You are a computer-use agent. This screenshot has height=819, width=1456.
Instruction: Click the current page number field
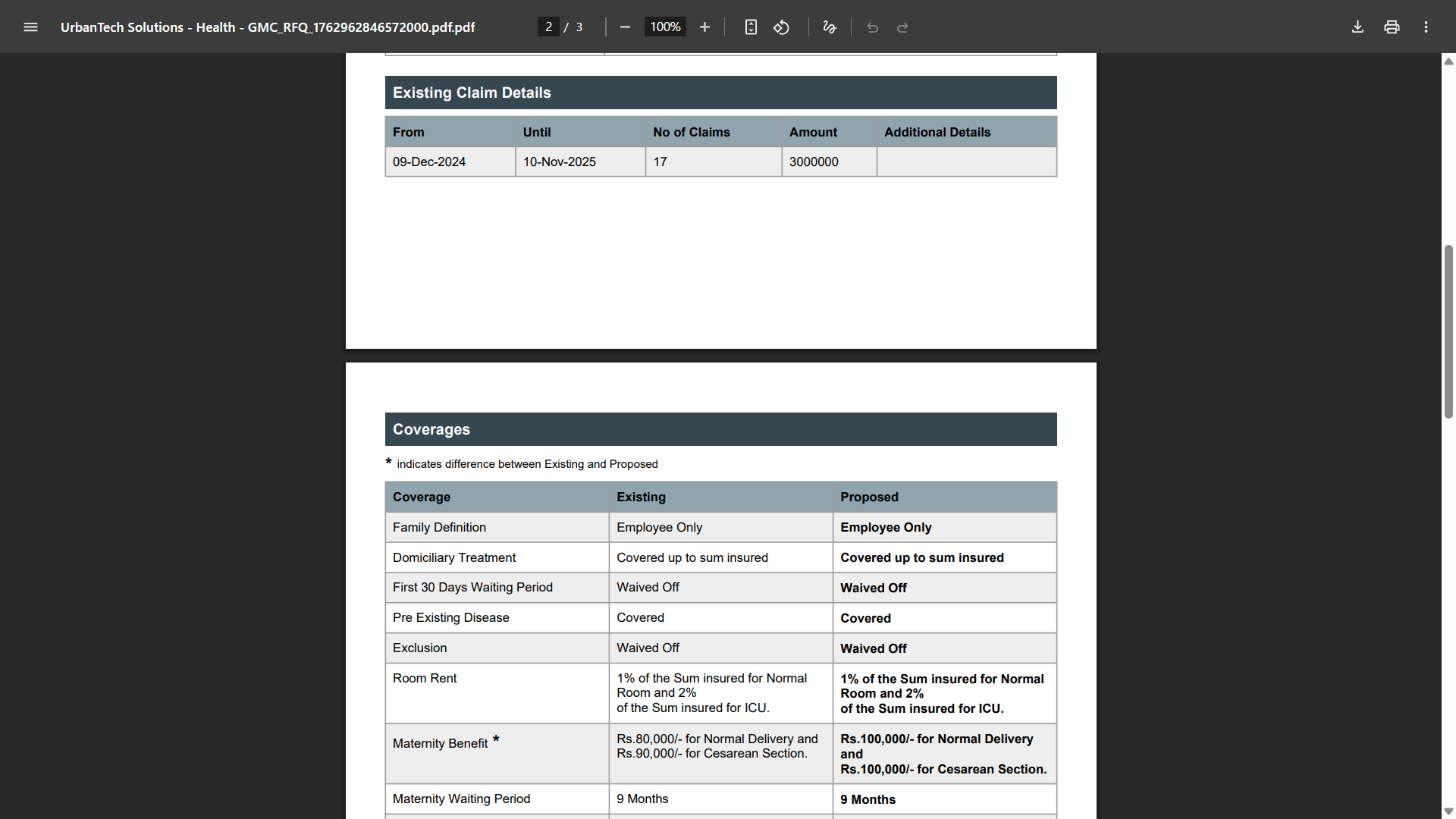tap(548, 27)
